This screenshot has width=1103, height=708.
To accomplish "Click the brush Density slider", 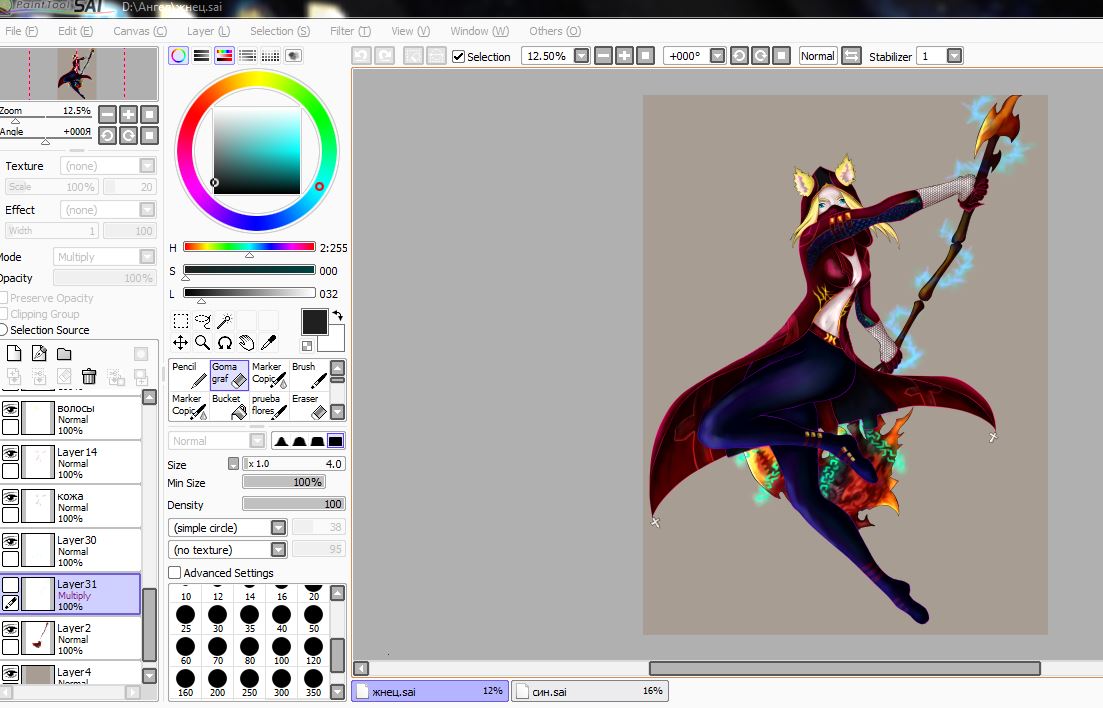I will click(293, 504).
